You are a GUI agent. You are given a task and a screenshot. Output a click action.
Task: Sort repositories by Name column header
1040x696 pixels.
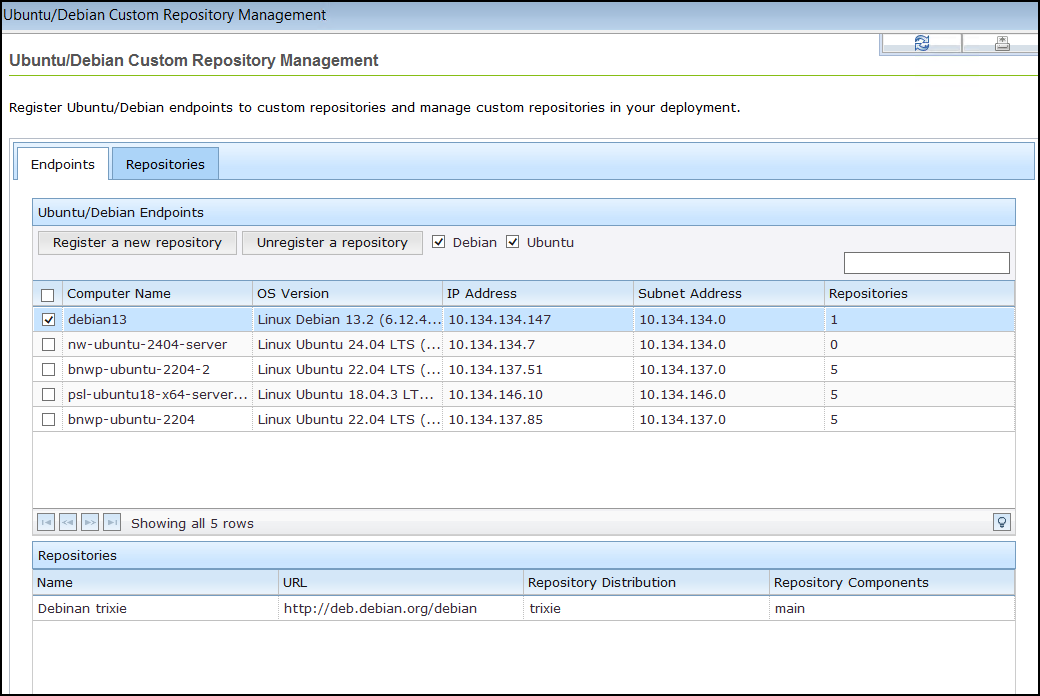click(x=155, y=583)
